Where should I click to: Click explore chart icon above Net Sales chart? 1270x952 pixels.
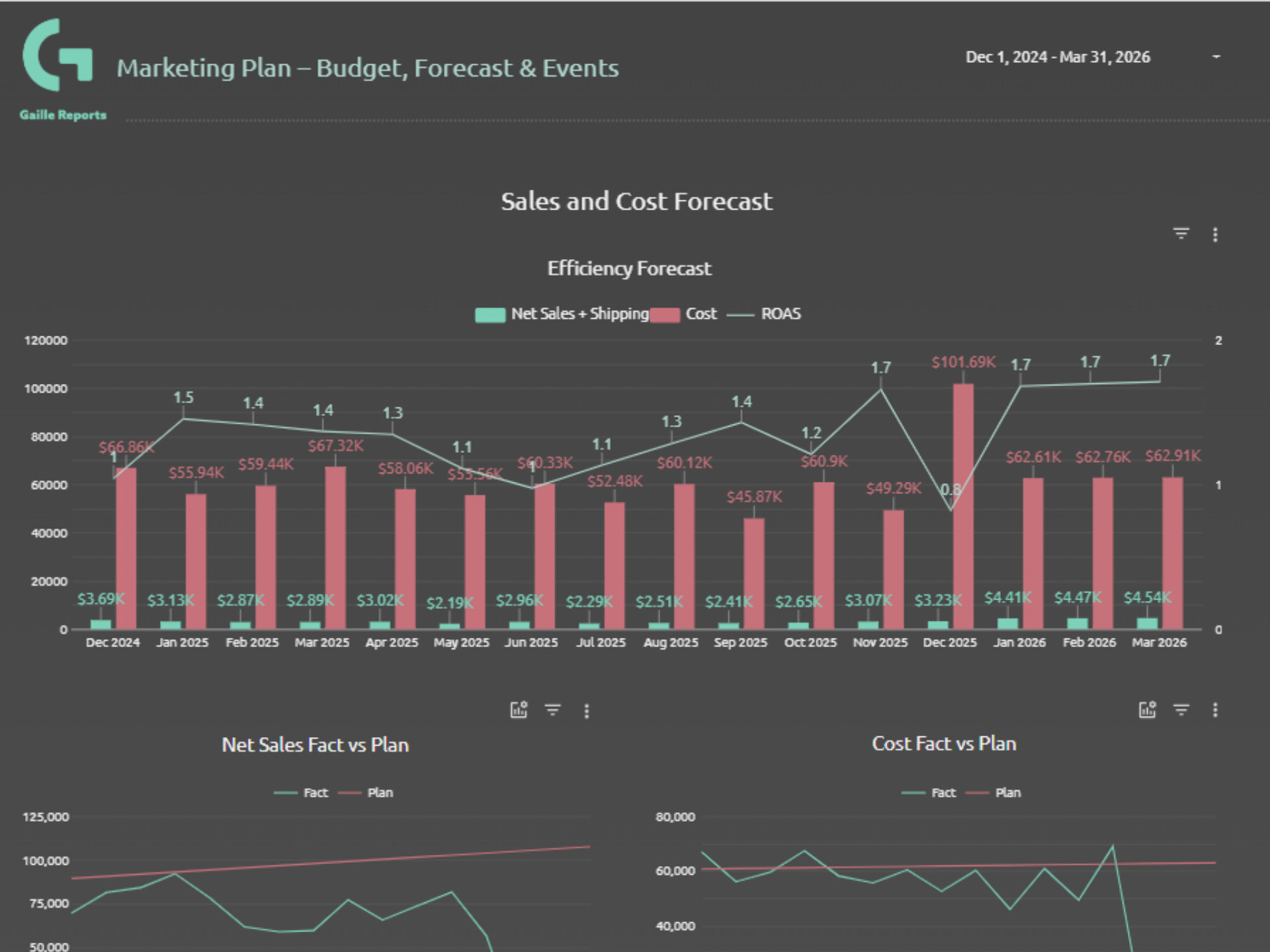click(x=519, y=710)
